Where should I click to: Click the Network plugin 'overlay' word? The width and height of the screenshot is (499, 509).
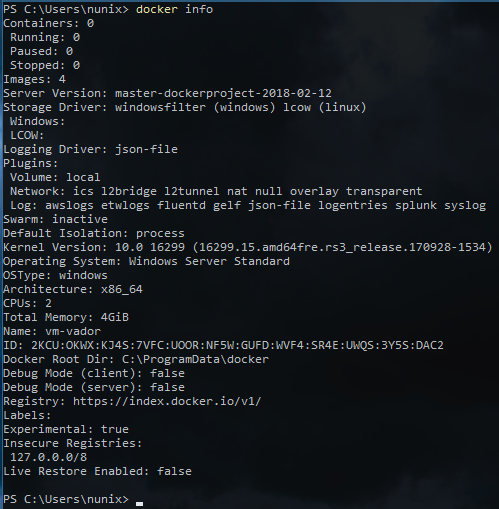point(314,191)
